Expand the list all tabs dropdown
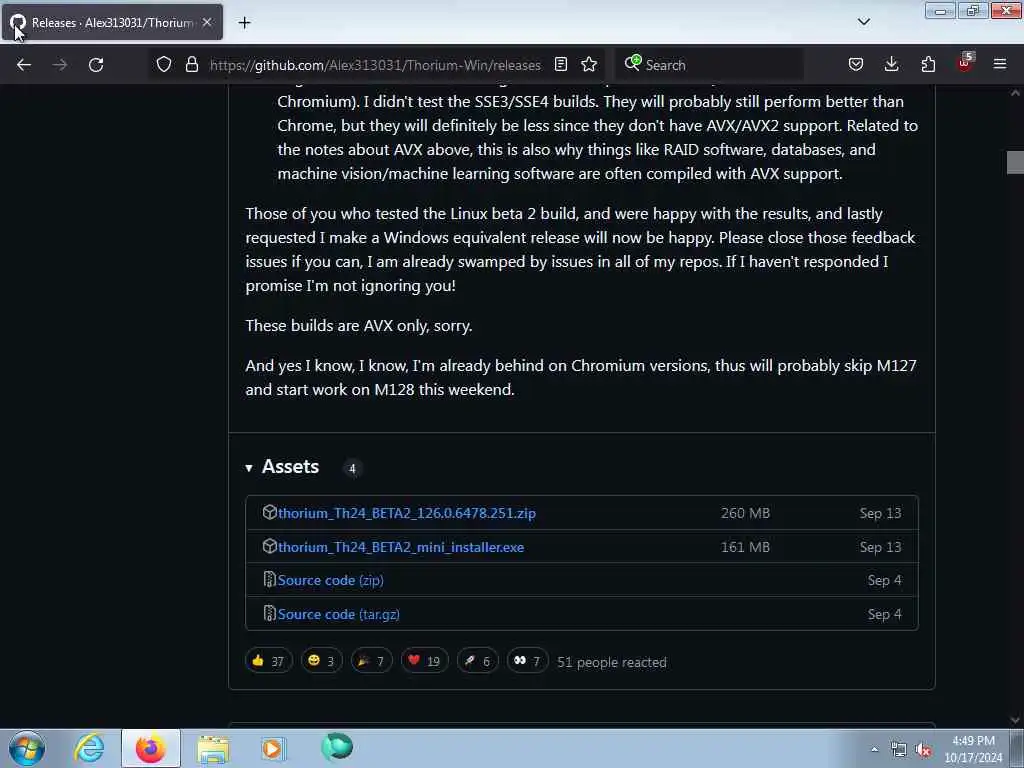The height and width of the screenshot is (768, 1024). (863, 22)
